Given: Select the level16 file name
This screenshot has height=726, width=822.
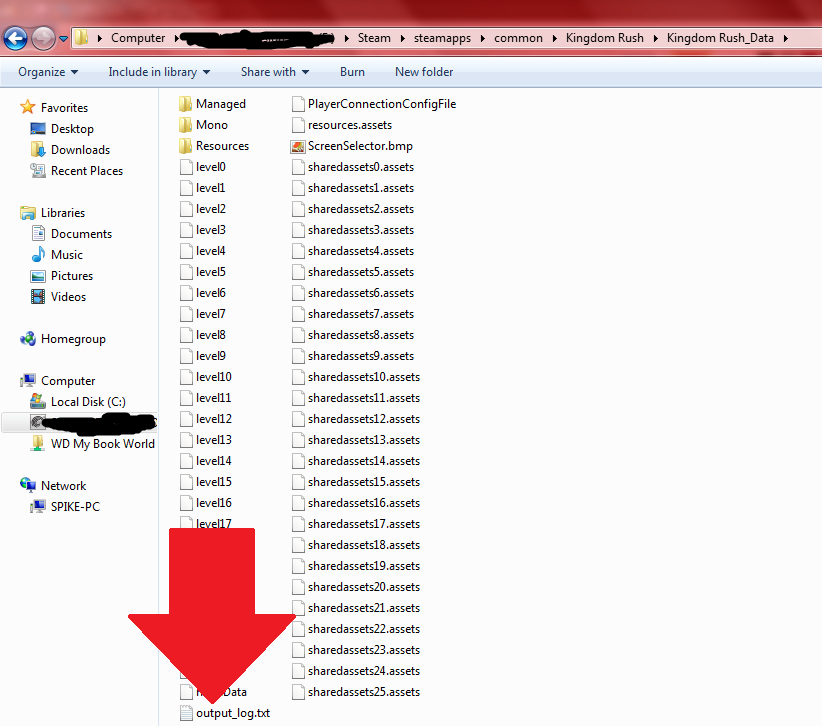Looking at the screenshot, I should pos(214,503).
